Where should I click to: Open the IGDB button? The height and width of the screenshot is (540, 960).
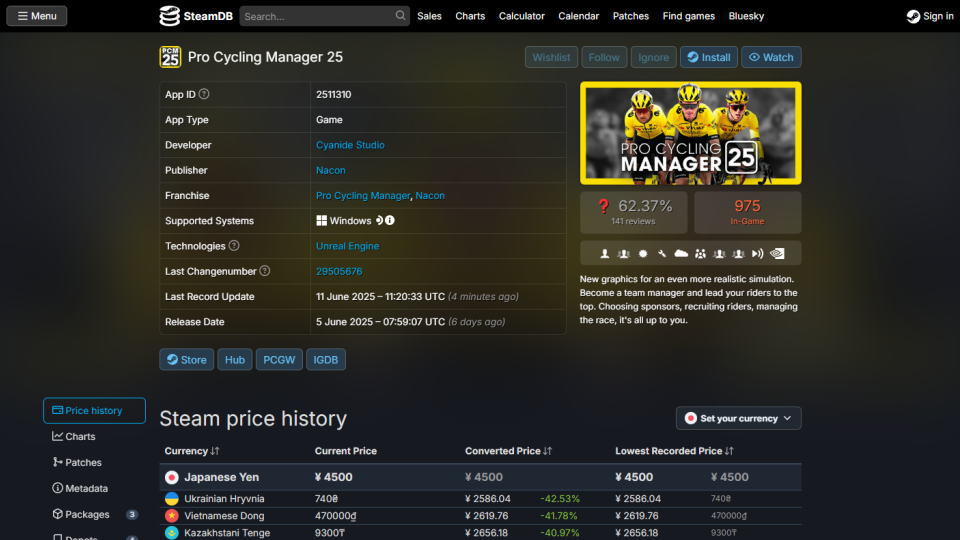pyautogui.click(x=326, y=359)
